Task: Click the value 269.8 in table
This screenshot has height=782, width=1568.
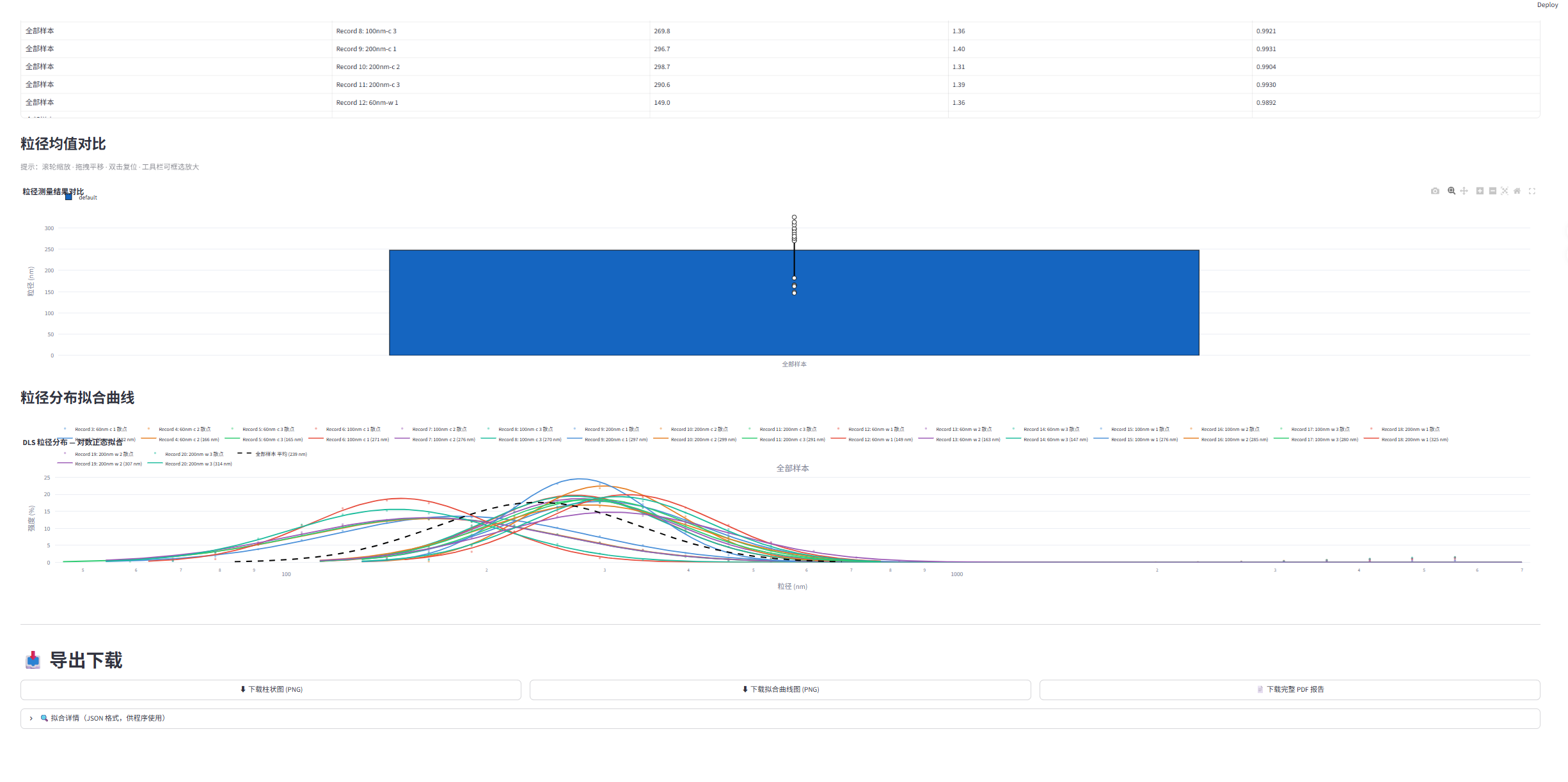Action: [798, 31]
